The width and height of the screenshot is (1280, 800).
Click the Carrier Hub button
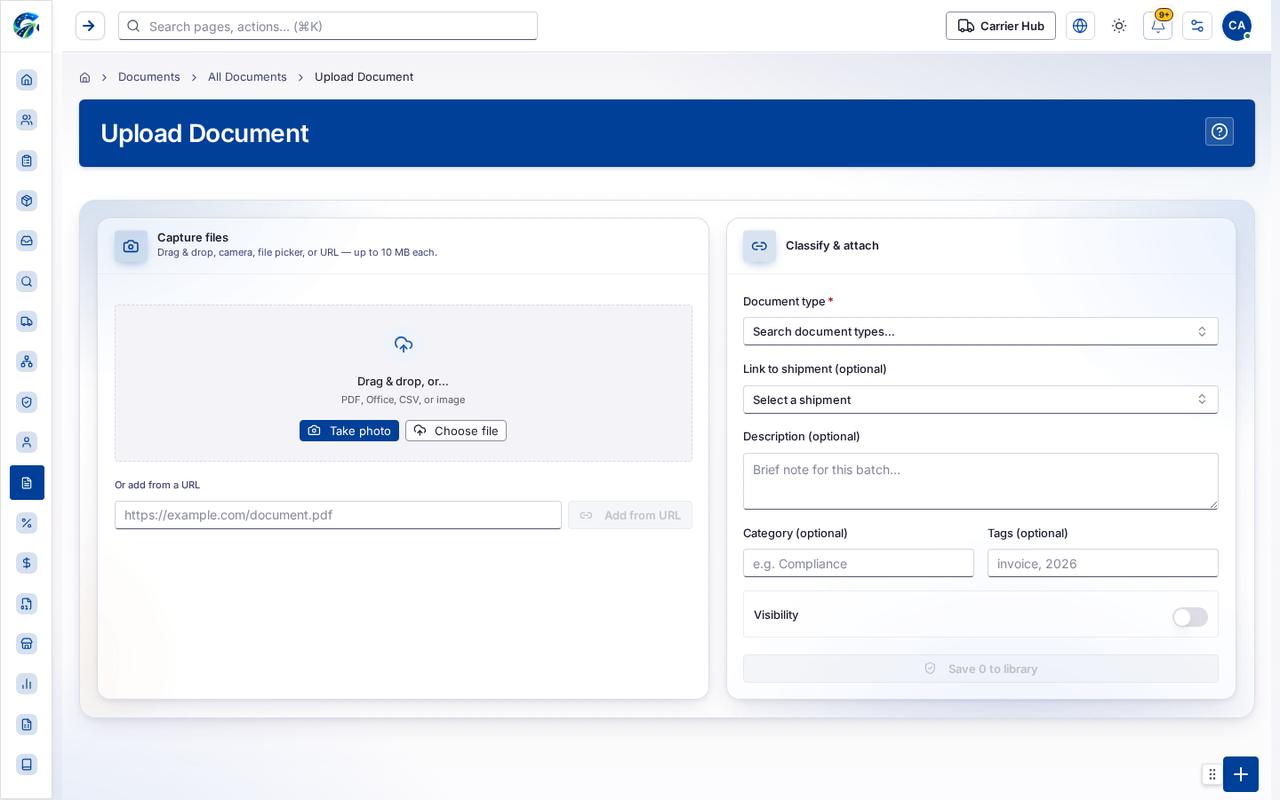(1000, 26)
